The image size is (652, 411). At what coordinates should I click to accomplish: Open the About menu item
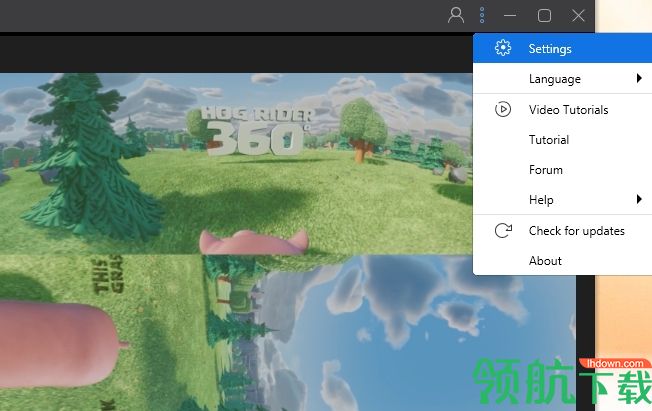[563, 261]
